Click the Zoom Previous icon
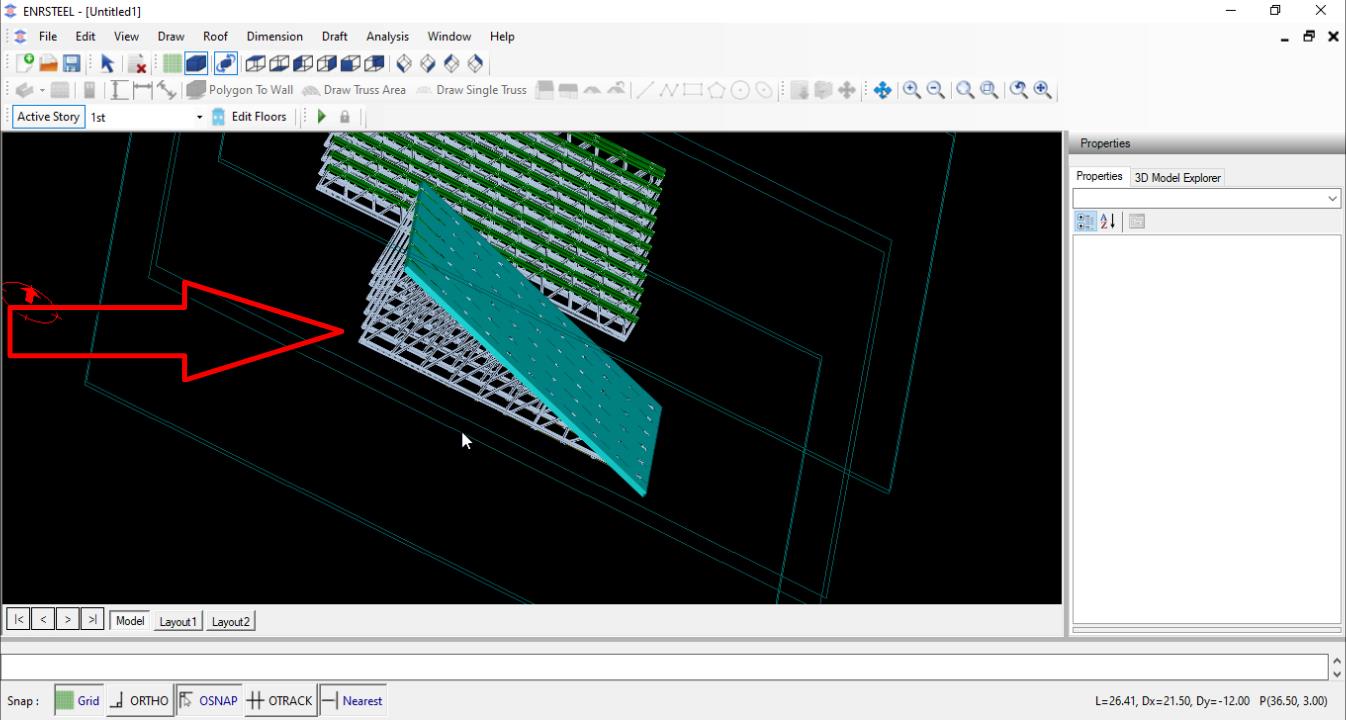 (1018, 90)
